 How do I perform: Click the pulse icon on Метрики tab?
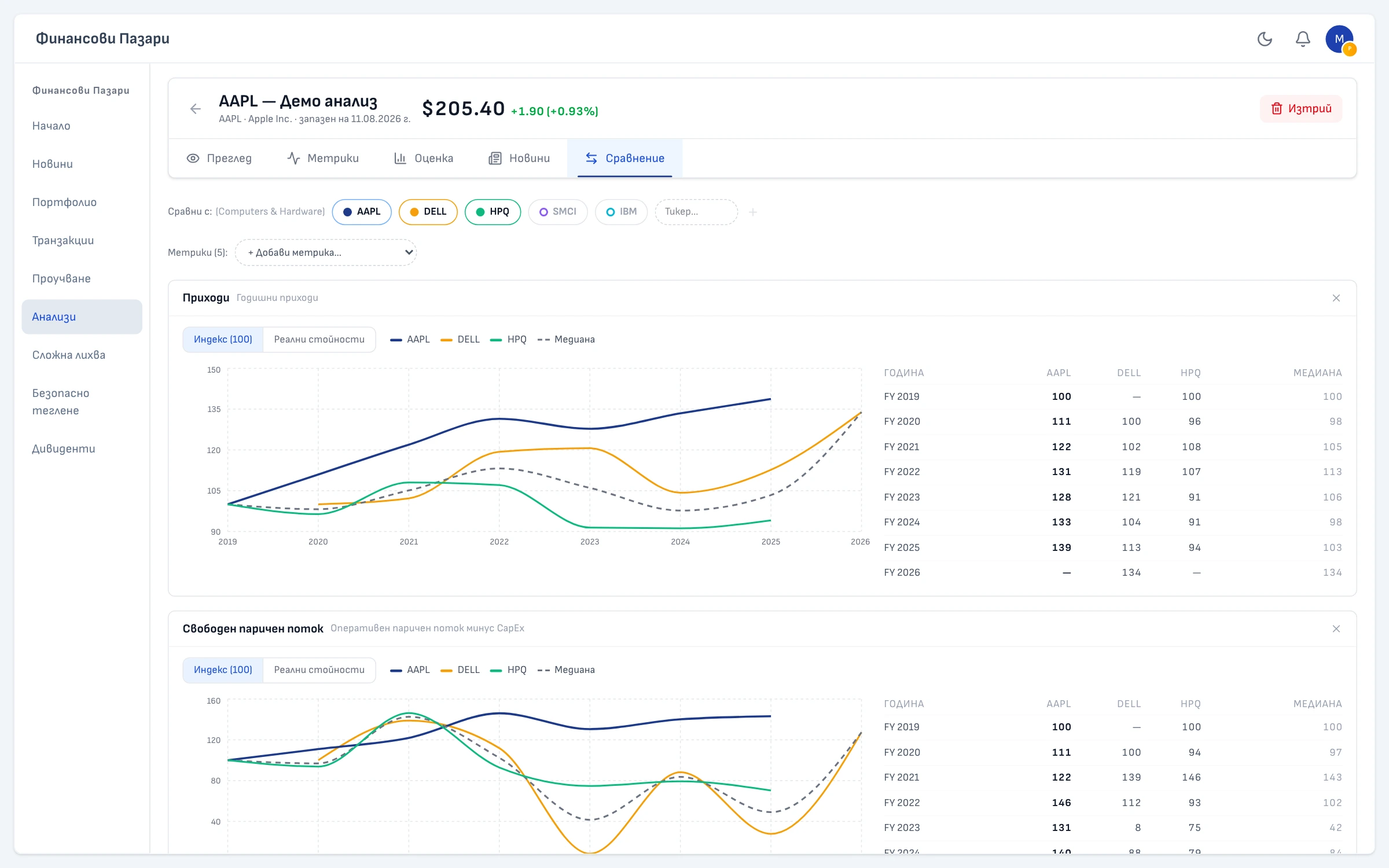[x=293, y=159]
